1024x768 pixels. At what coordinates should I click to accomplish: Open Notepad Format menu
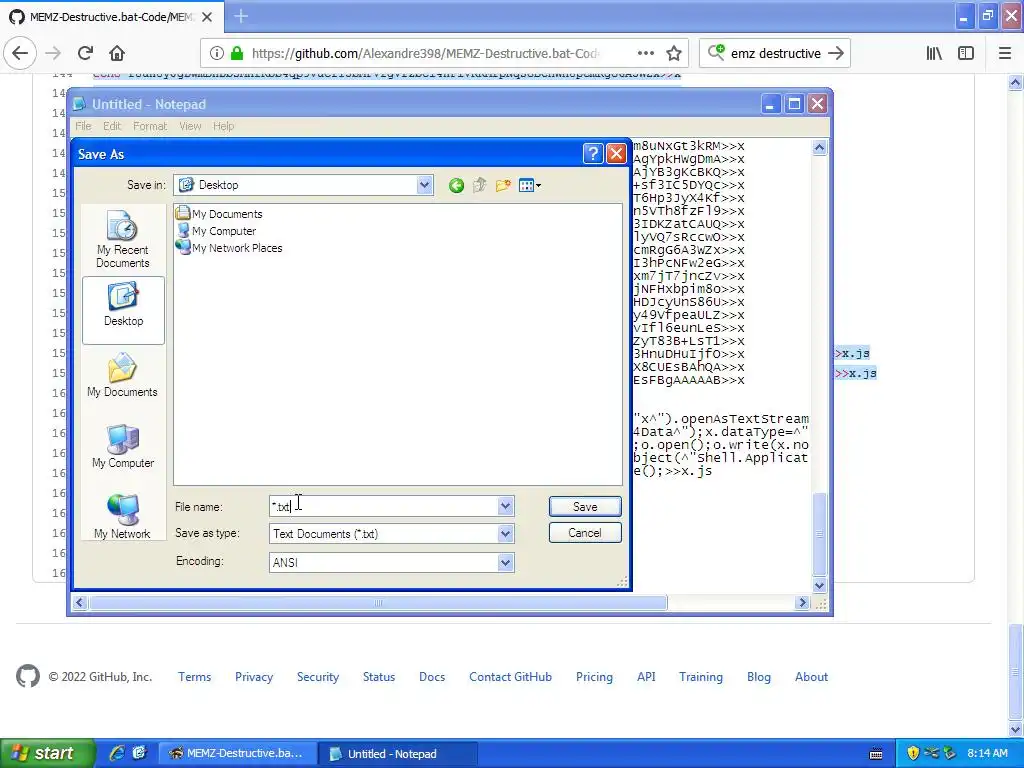click(x=150, y=126)
